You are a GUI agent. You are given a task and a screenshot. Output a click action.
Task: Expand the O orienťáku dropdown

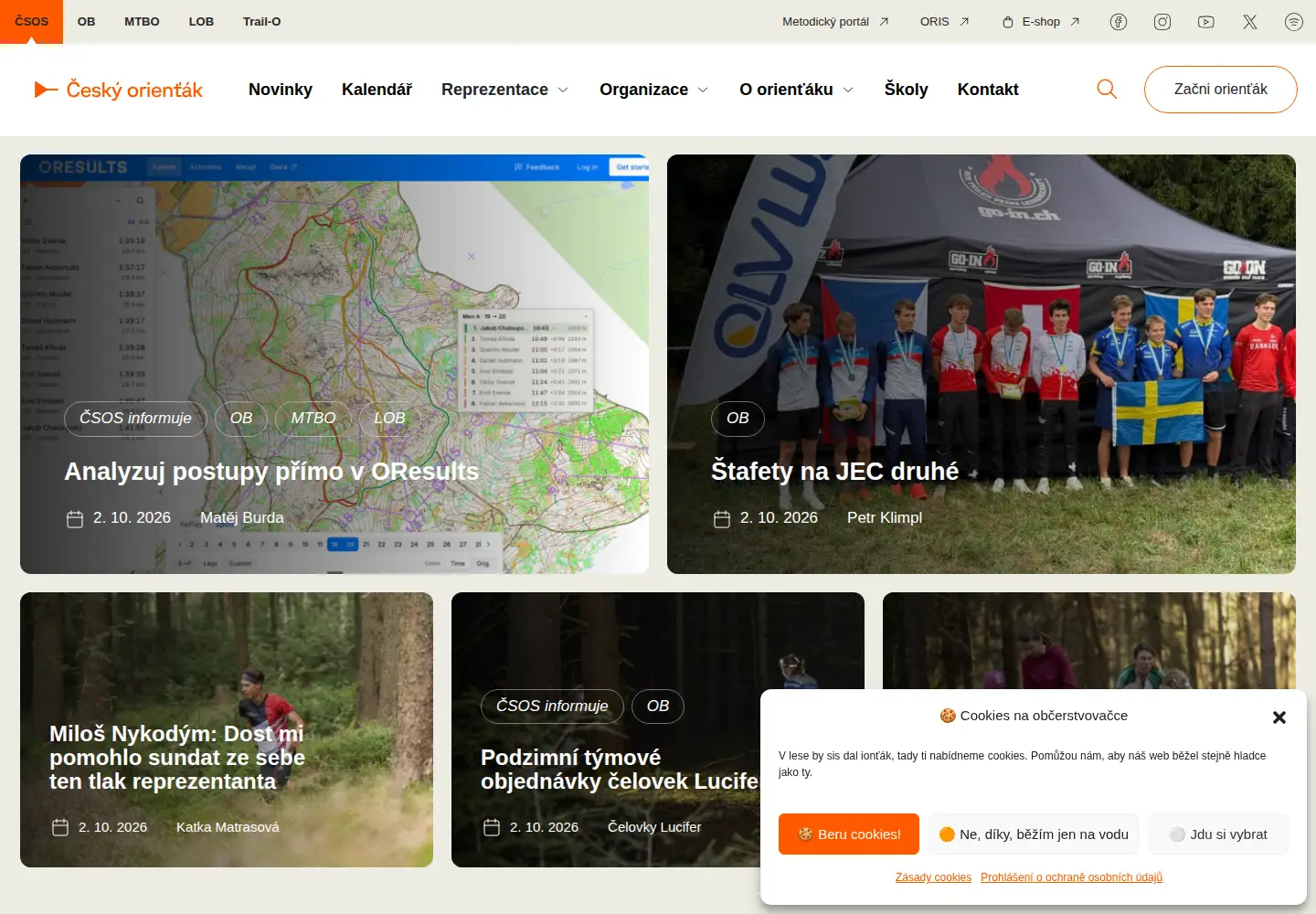point(796,90)
